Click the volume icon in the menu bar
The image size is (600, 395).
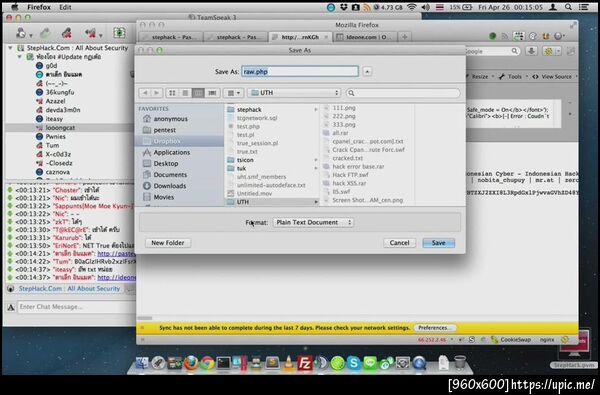pos(426,7)
